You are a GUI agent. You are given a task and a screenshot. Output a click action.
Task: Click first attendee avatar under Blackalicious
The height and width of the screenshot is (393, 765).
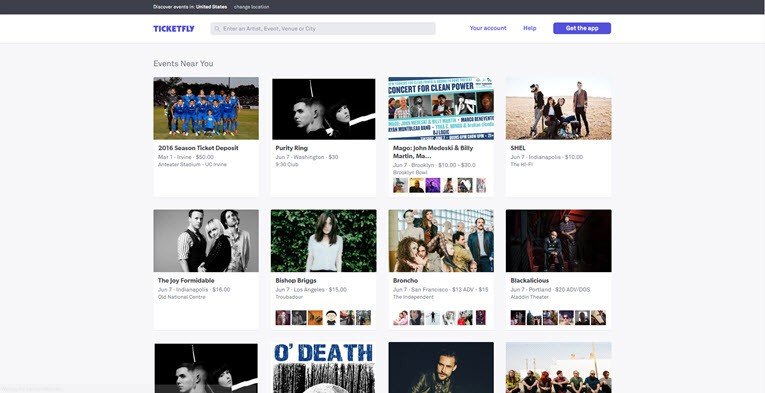[x=518, y=317]
